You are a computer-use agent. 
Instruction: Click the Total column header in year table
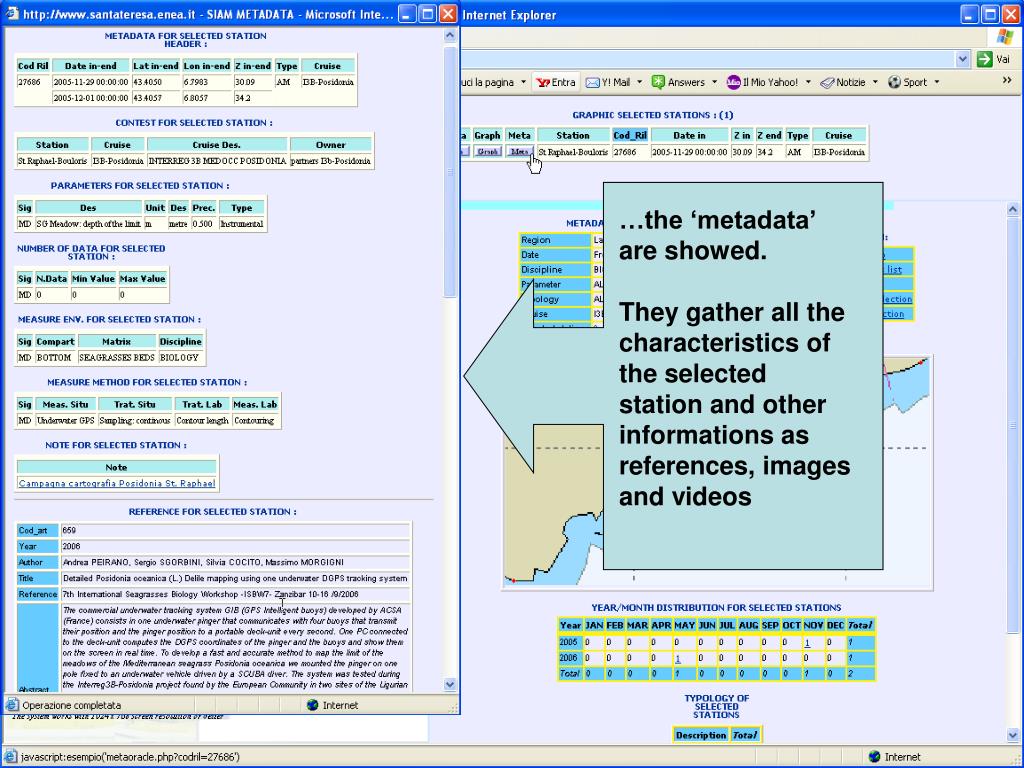pyautogui.click(x=860, y=625)
